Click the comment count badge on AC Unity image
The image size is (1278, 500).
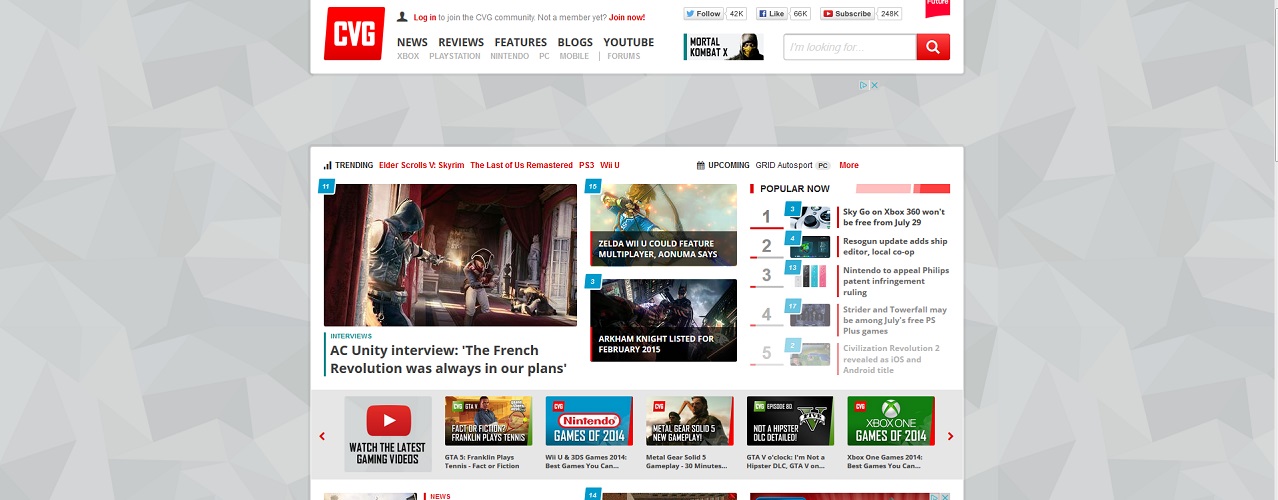click(x=326, y=186)
